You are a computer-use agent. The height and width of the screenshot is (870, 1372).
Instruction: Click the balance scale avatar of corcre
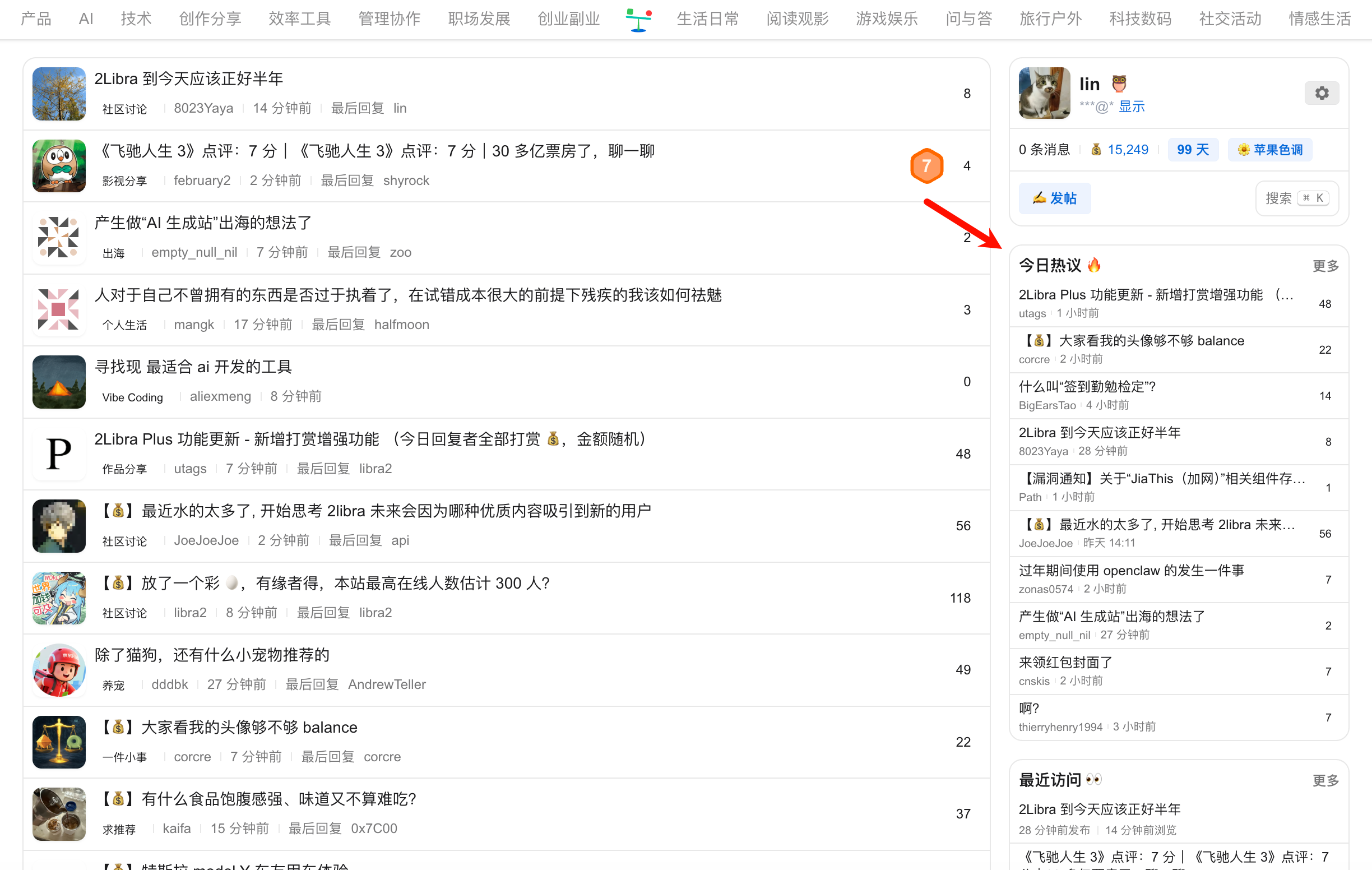point(59,742)
